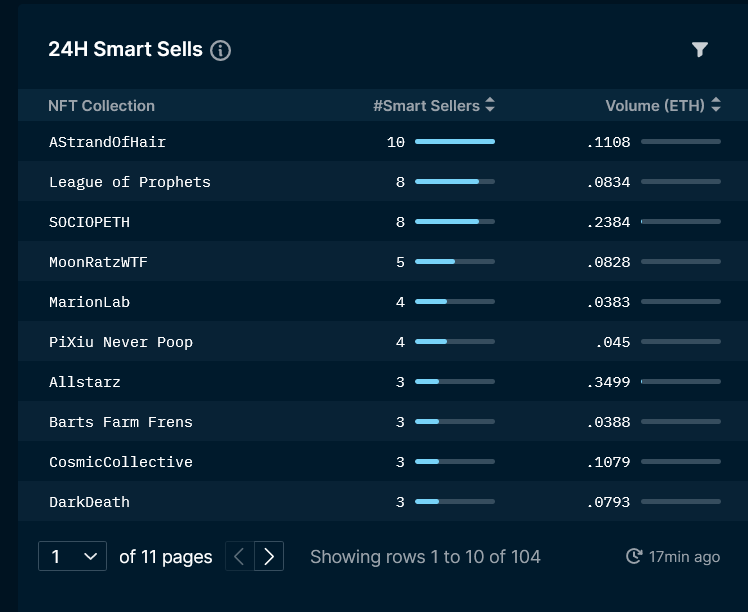The height and width of the screenshot is (612, 748).
Task: Open the filter funnel icon
Action: tap(699, 49)
